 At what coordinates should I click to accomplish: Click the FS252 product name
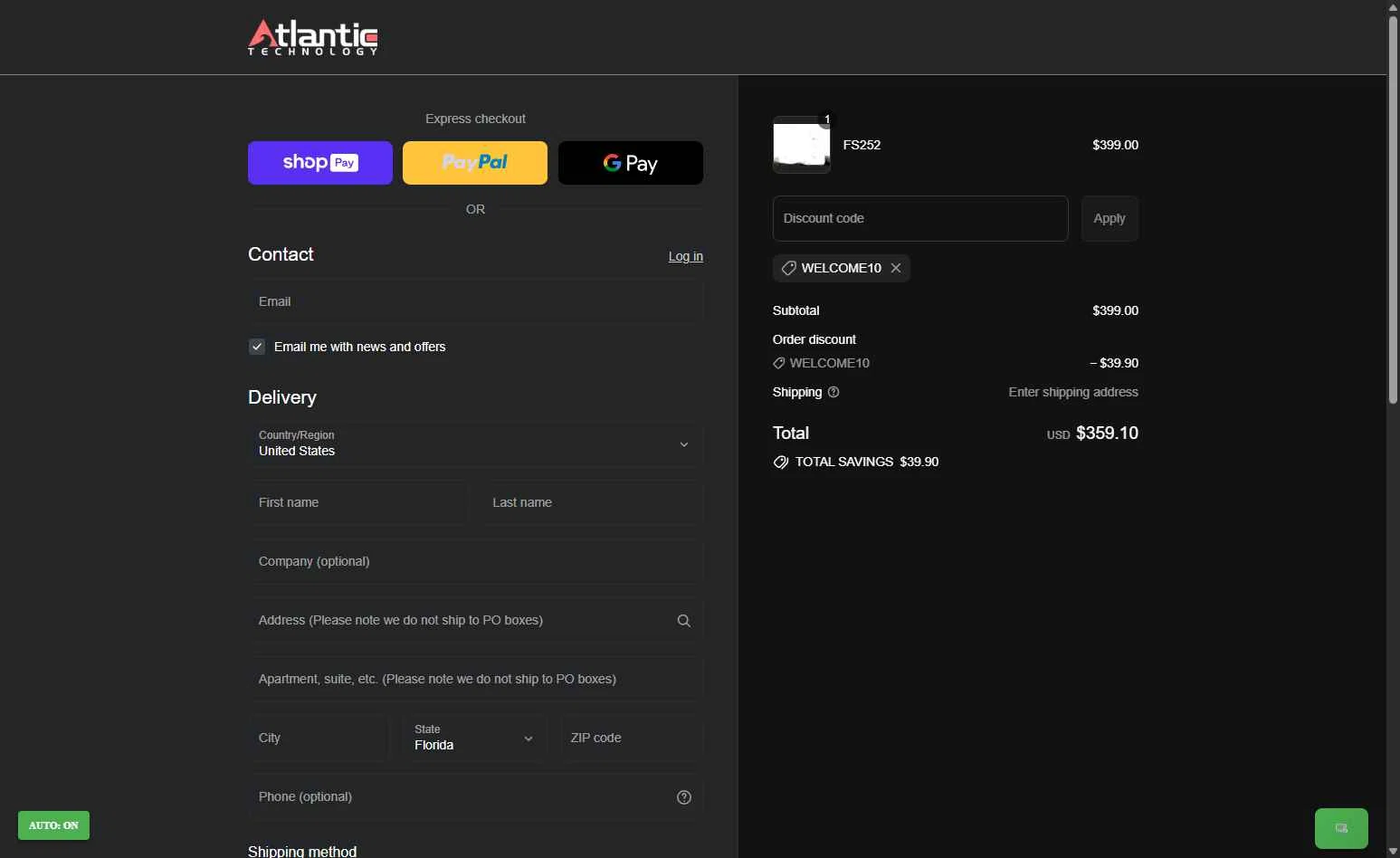(x=862, y=145)
